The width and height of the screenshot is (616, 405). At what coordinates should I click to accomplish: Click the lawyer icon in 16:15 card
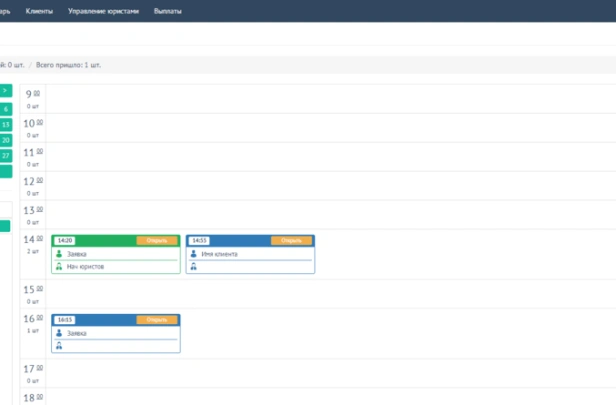pyautogui.click(x=59, y=346)
